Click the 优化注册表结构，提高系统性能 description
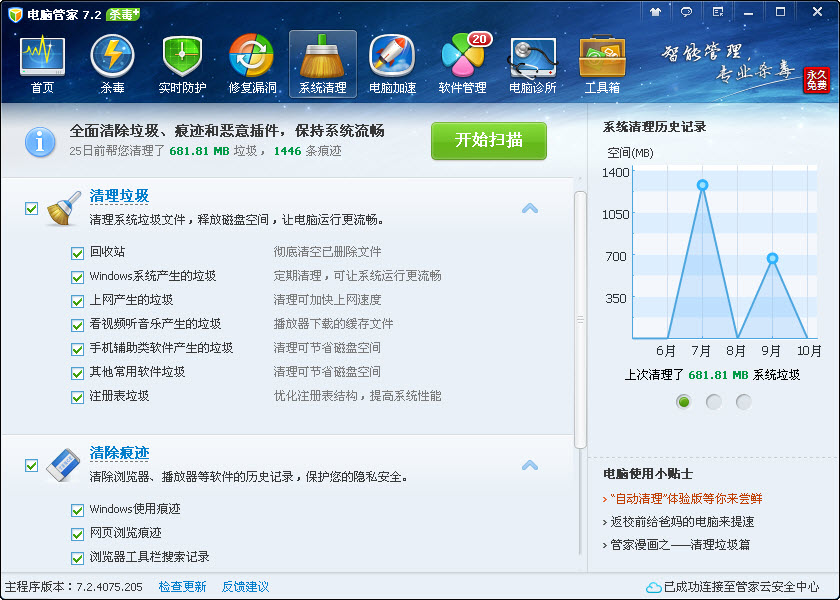The height and width of the screenshot is (600, 840). tap(357, 396)
